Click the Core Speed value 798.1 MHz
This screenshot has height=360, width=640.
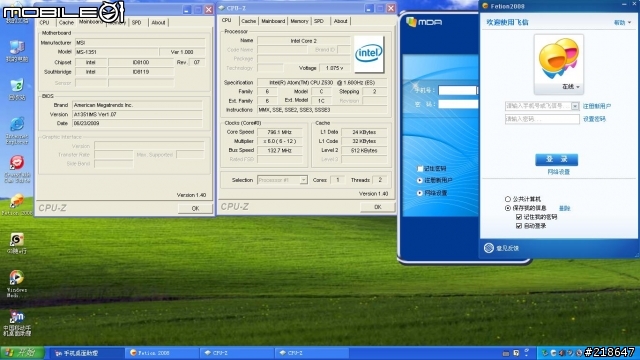tap(280, 132)
